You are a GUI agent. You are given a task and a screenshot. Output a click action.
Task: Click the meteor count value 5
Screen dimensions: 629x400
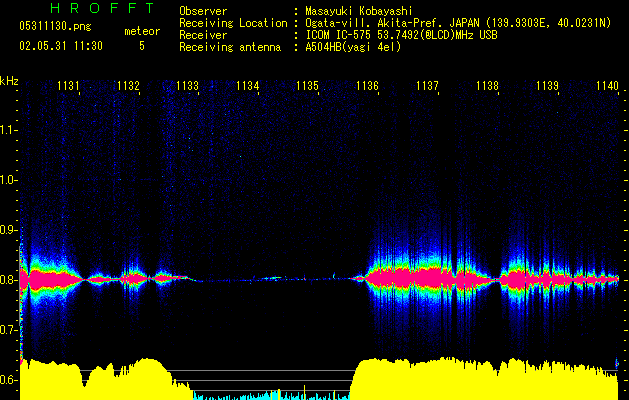point(142,46)
